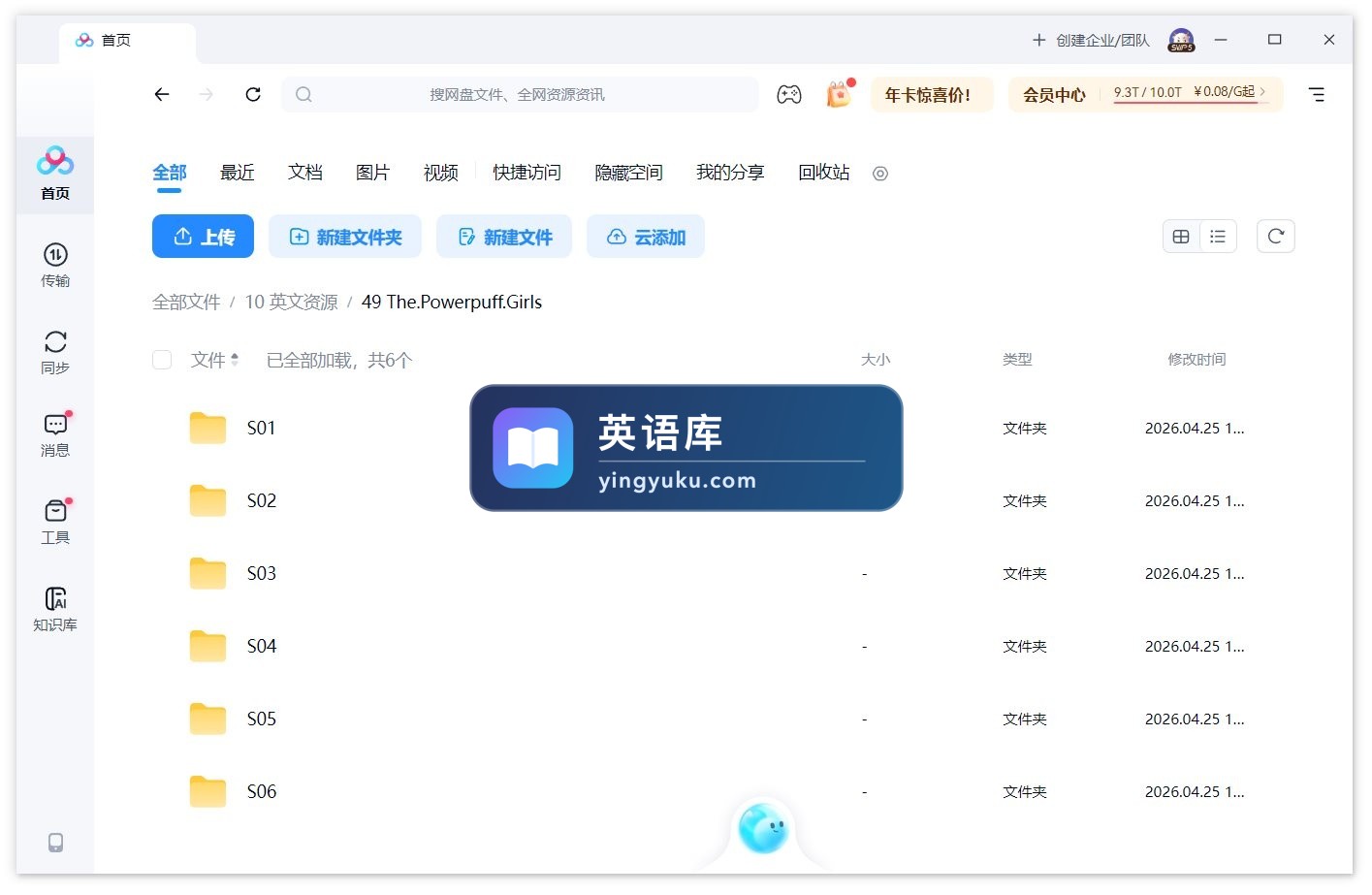Click the date cell in S06 row
1372x895 pixels.
click(1195, 791)
